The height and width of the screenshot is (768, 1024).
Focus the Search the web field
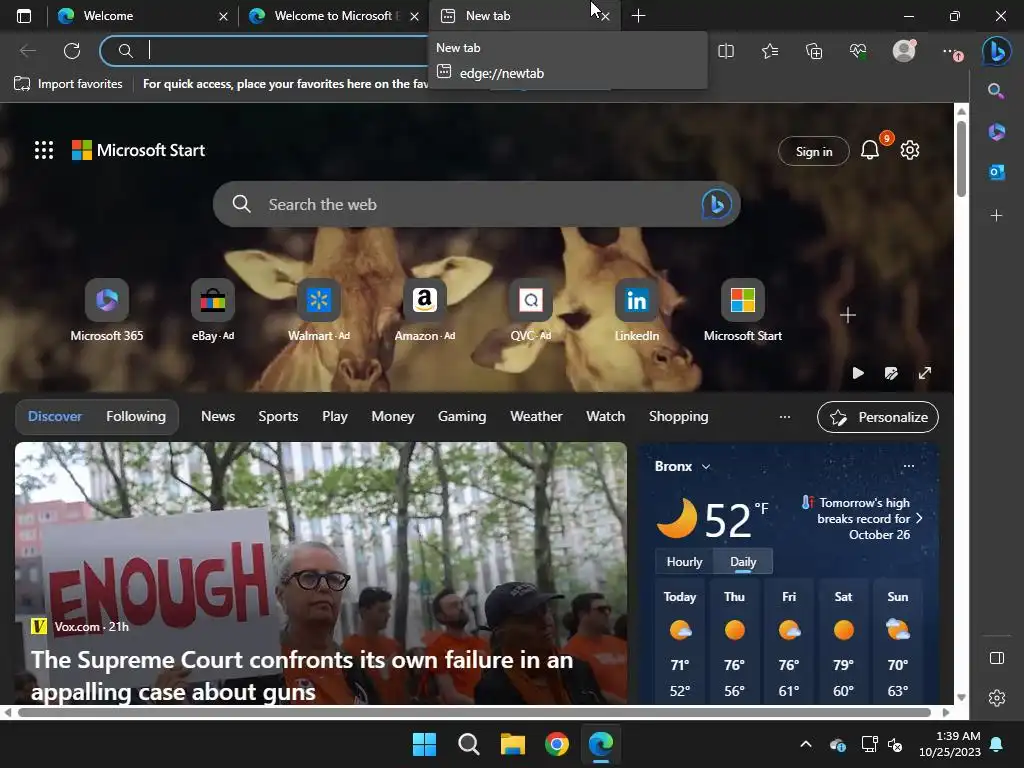tap(477, 204)
